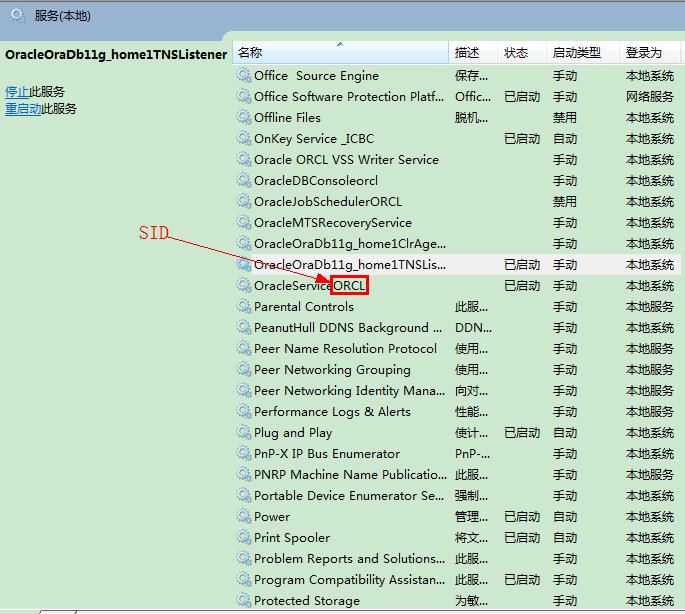Click the OnKey Service _ICBC gear icon
The image size is (685, 614).
(243, 138)
